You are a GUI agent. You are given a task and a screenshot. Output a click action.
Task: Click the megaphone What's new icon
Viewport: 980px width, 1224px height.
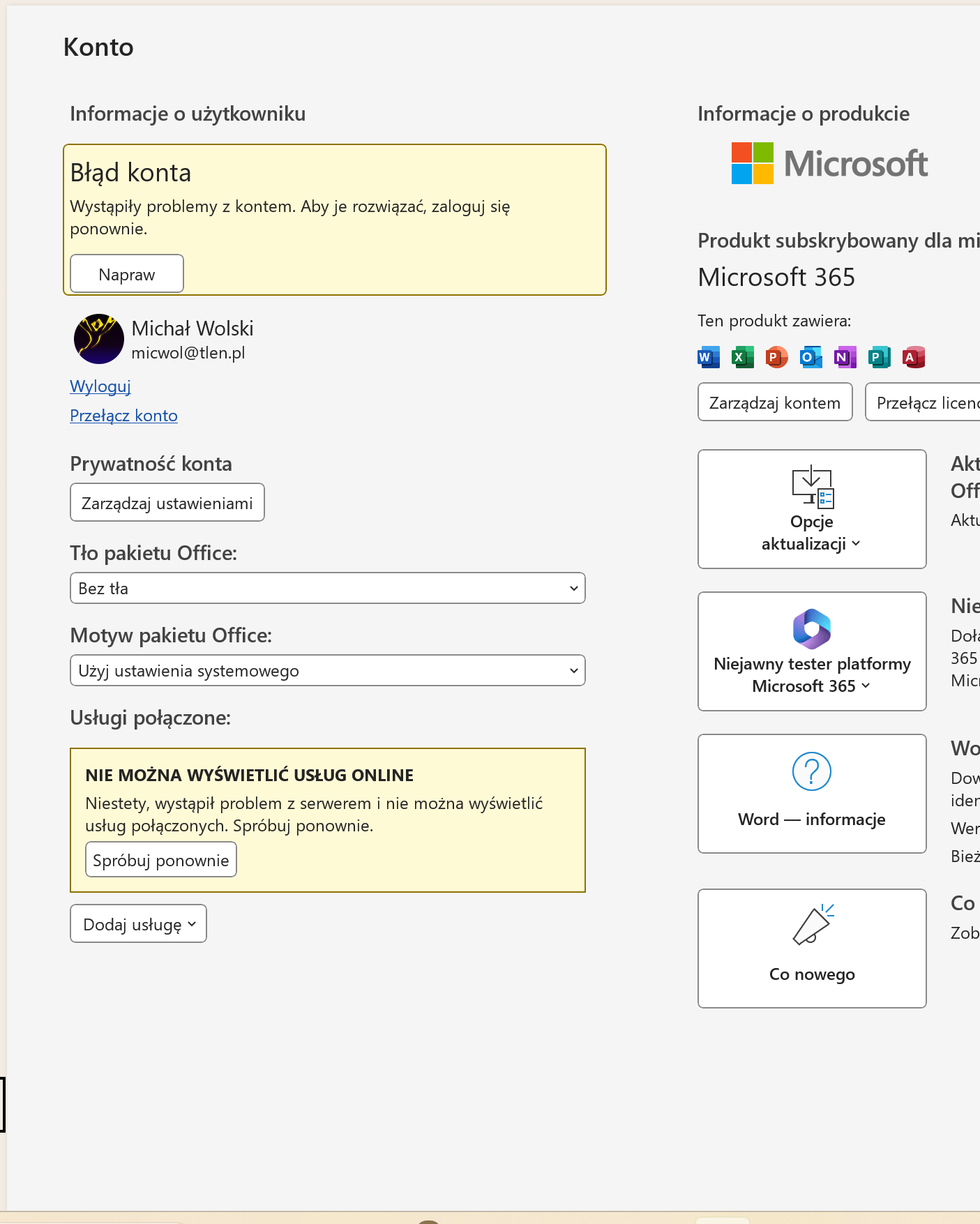tap(813, 924)
